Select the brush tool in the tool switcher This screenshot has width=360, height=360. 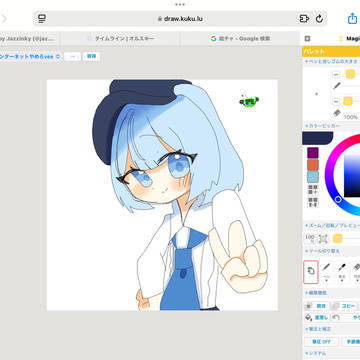[x=341, y=272]
